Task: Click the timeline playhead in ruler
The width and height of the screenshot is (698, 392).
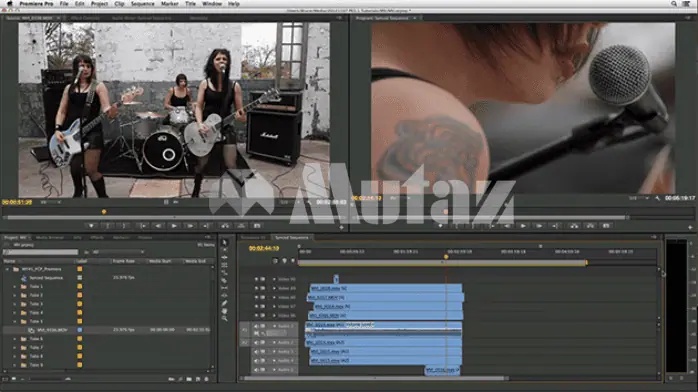Action: (446, 256)
